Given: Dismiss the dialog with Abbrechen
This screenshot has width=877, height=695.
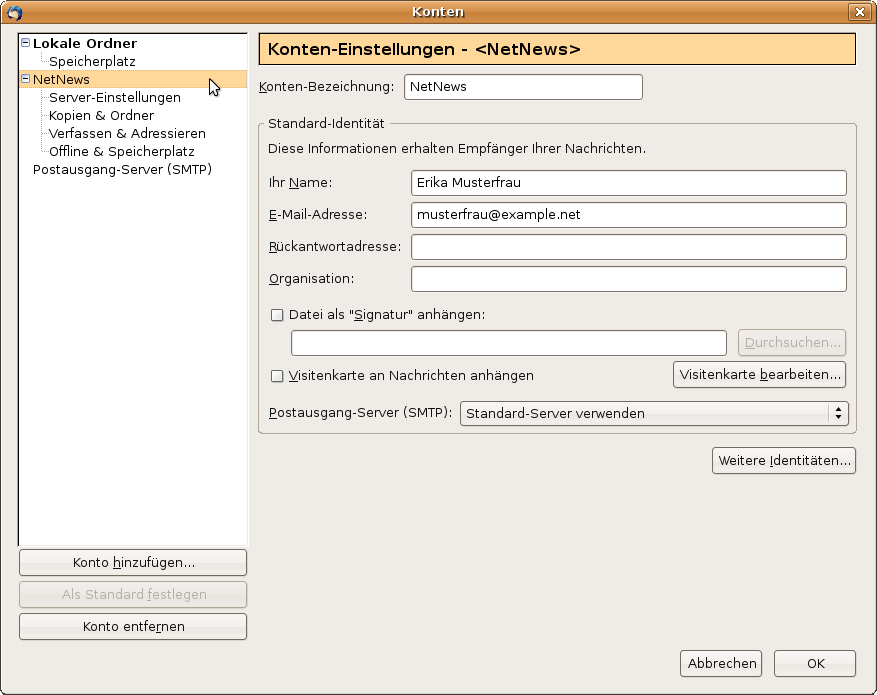Looking at the screenshot, I should pyautogui.click(x=721, y=663).
